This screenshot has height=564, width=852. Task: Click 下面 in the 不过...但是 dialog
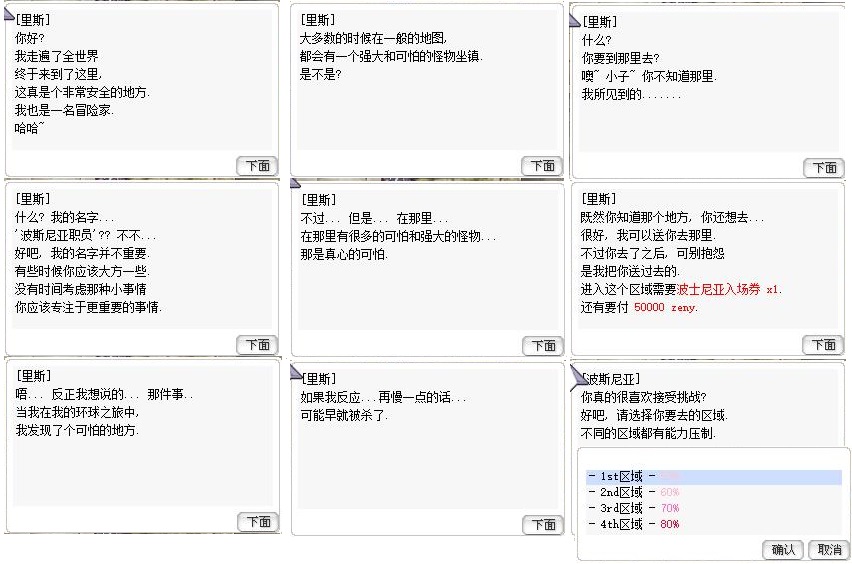pyautogui.click(x=543, y=345)
